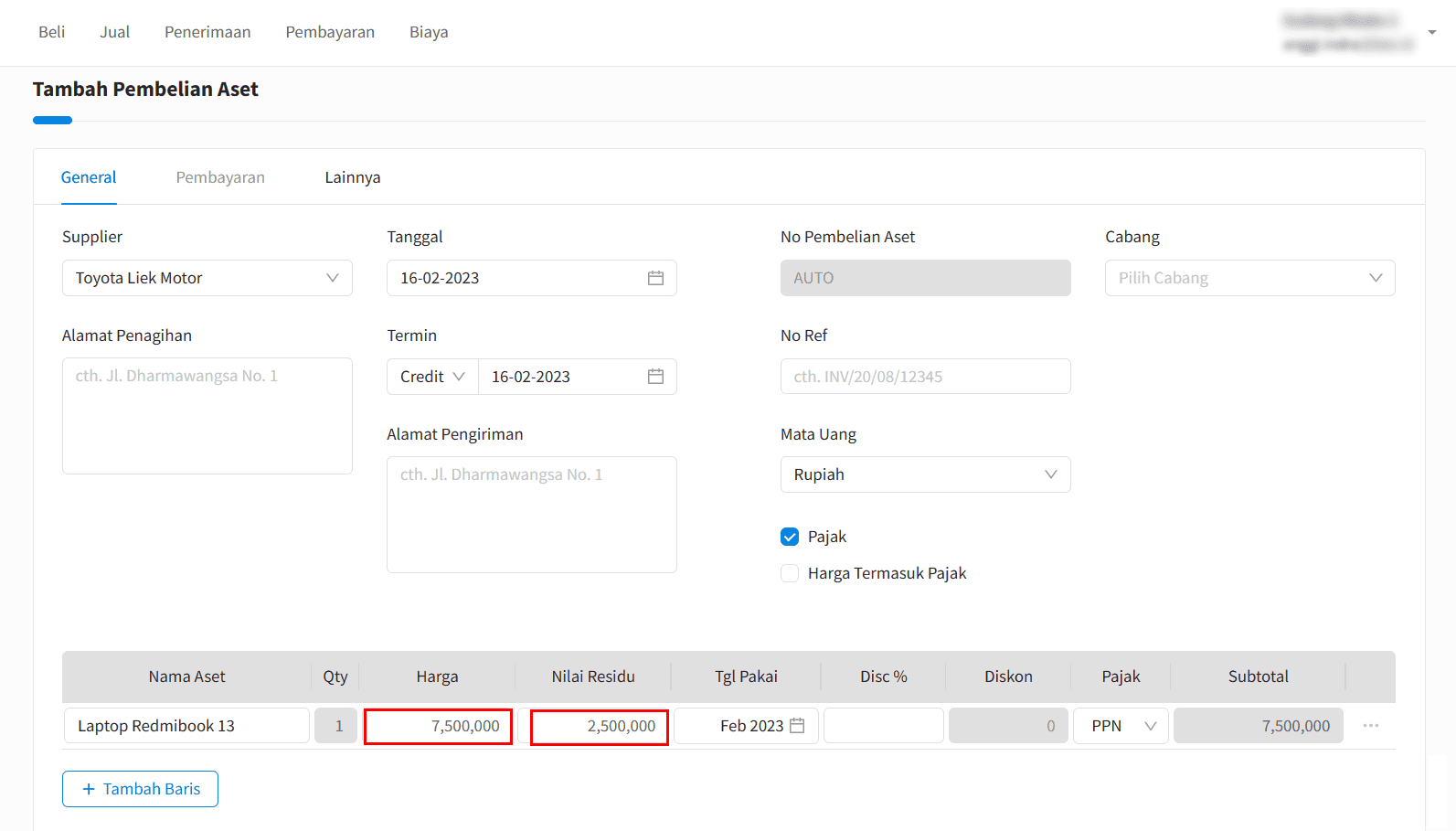Open the Beli menu
The image size is (1456, 831).
tap(52, 32)
